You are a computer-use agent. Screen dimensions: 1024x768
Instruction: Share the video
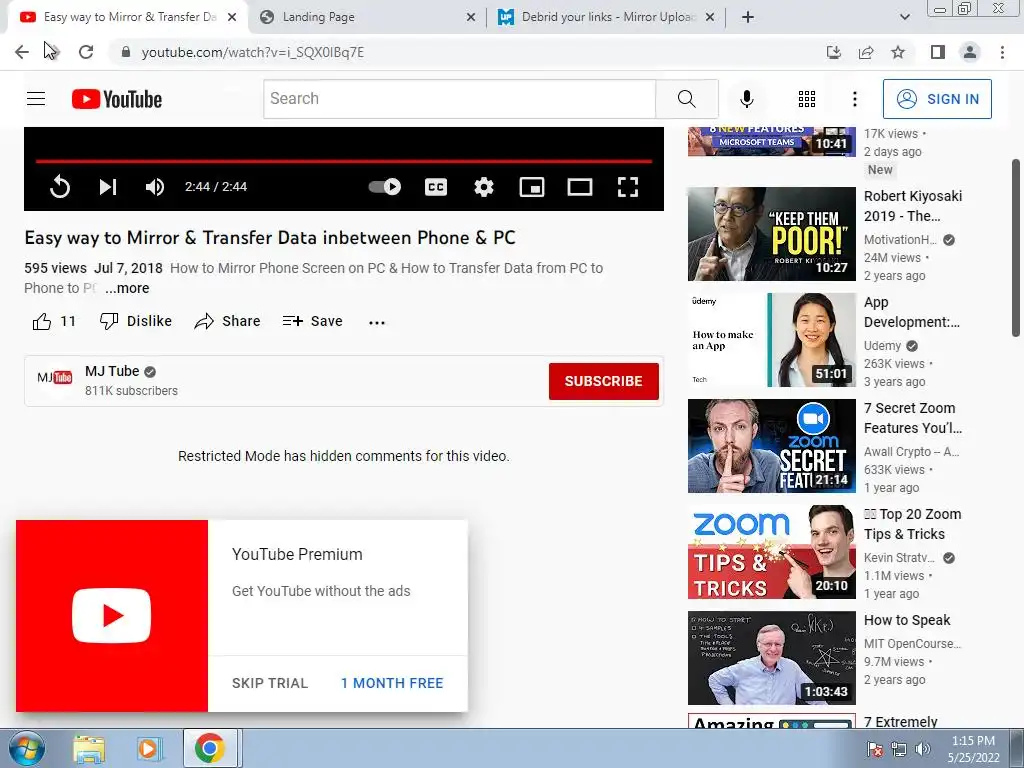[x=227, y=321]
